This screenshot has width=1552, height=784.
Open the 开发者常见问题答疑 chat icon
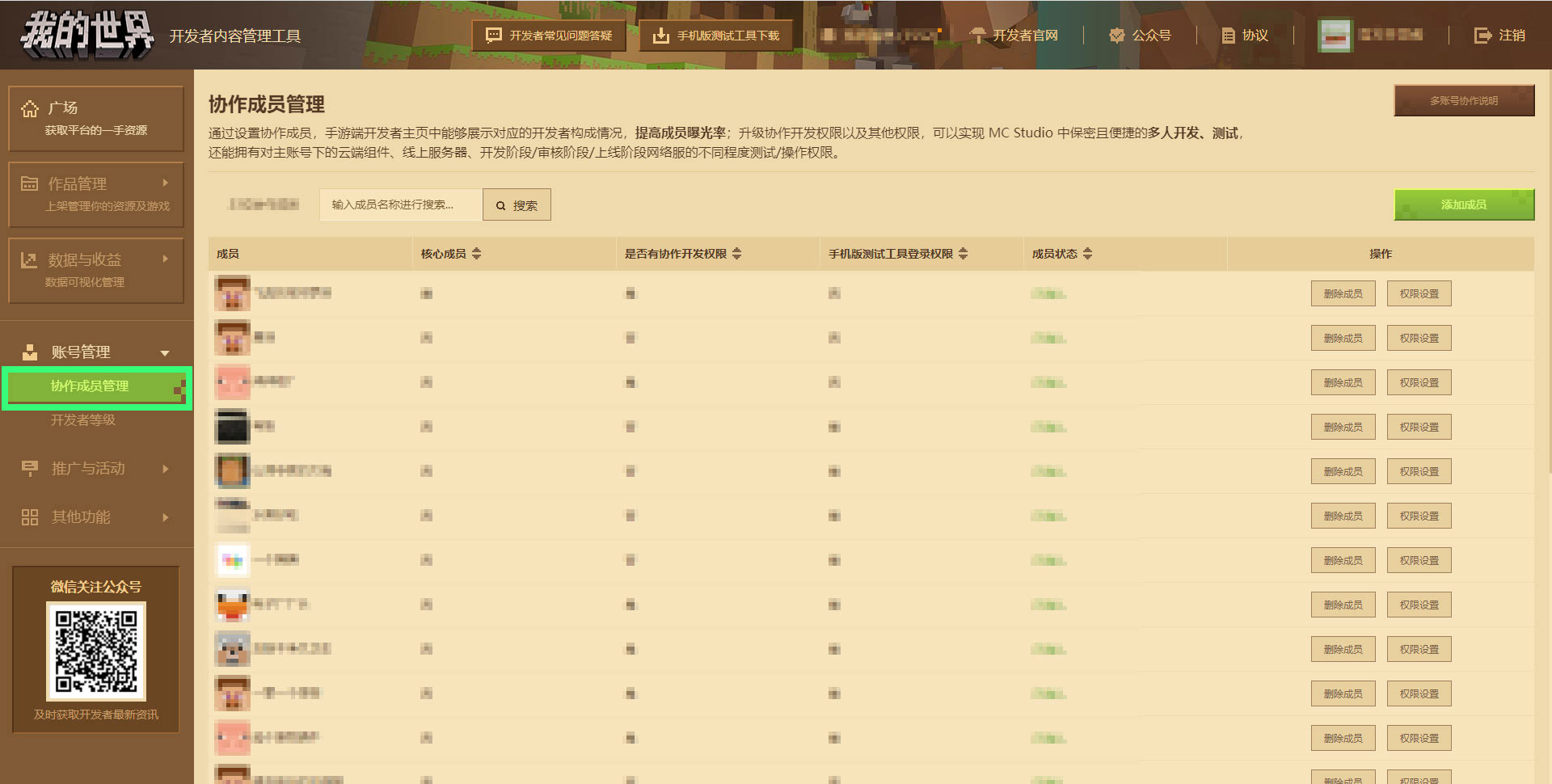click(x=493, y=36)
